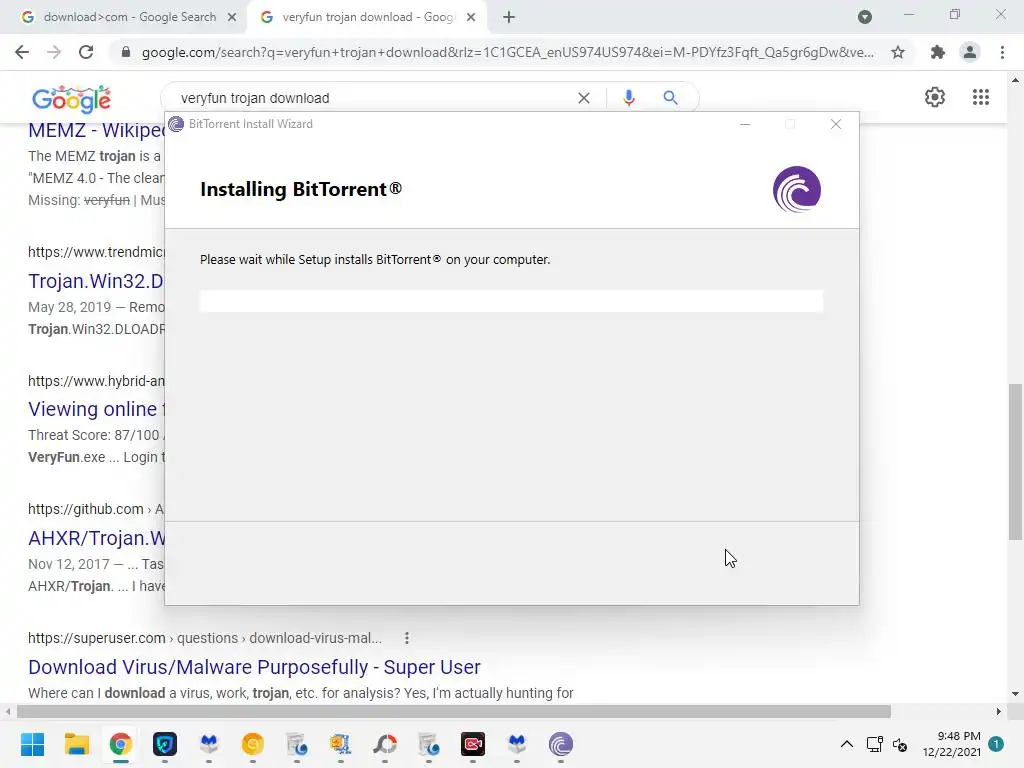This screenshot has width=1024, height=768.
Task: Open the orange circle app on taskbar
Action: (x=253, y=744)
